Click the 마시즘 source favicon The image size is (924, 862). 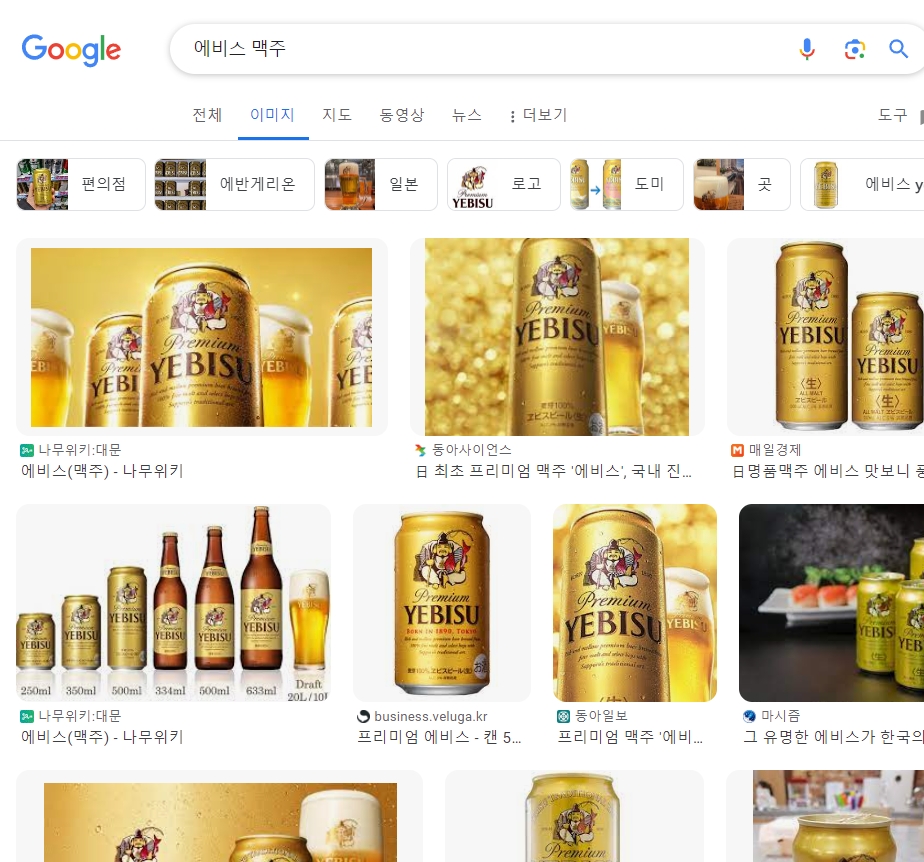click(x=747, y=716)
